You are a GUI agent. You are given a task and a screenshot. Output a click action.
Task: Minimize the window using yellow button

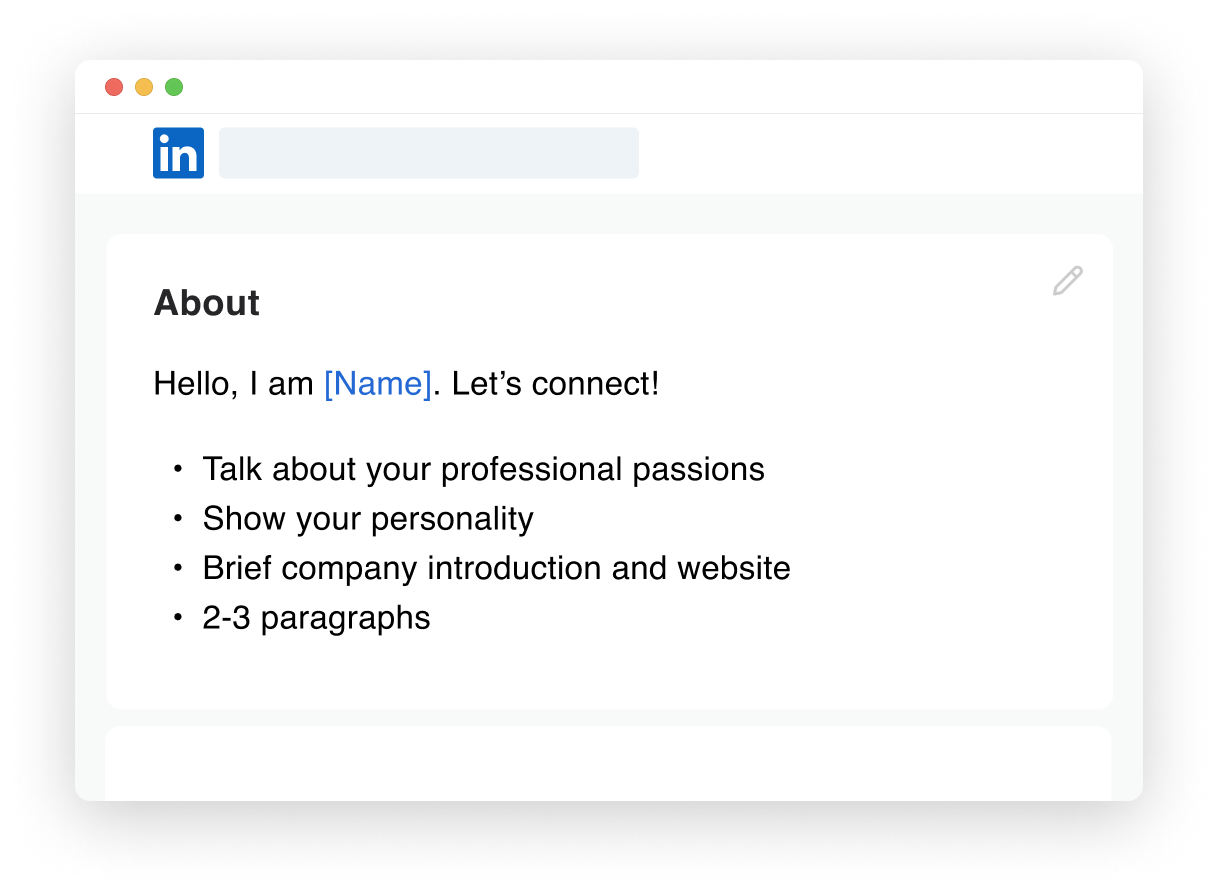tap(144, 87)
